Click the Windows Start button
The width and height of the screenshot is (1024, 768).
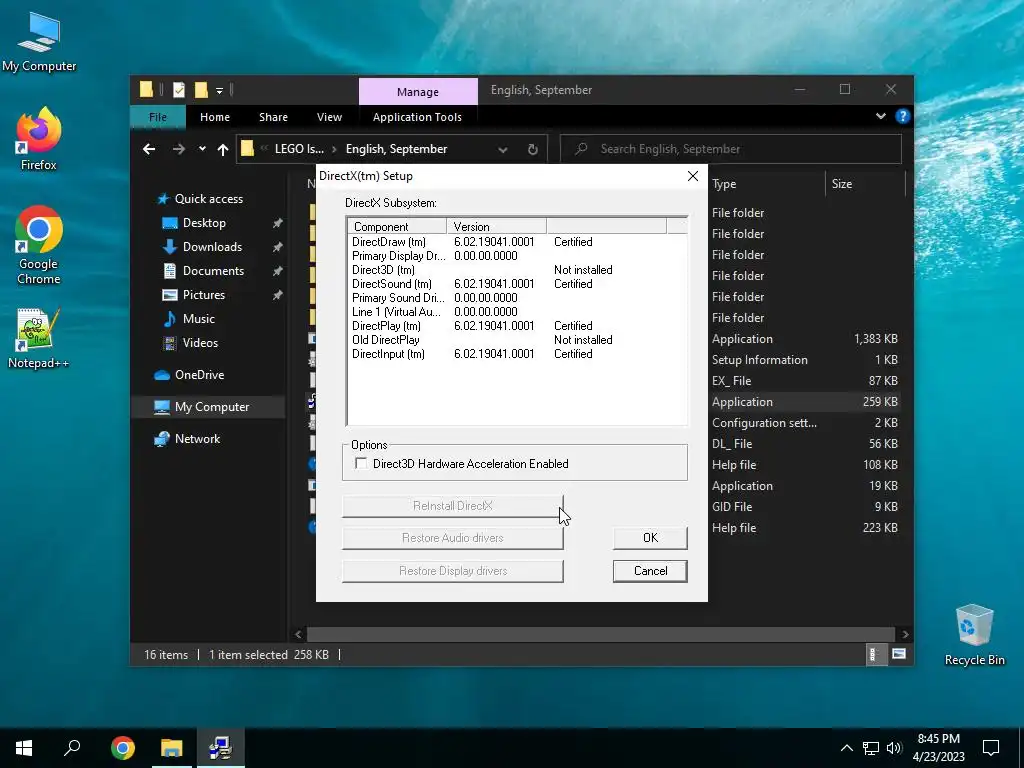click(x=24, y=748)
